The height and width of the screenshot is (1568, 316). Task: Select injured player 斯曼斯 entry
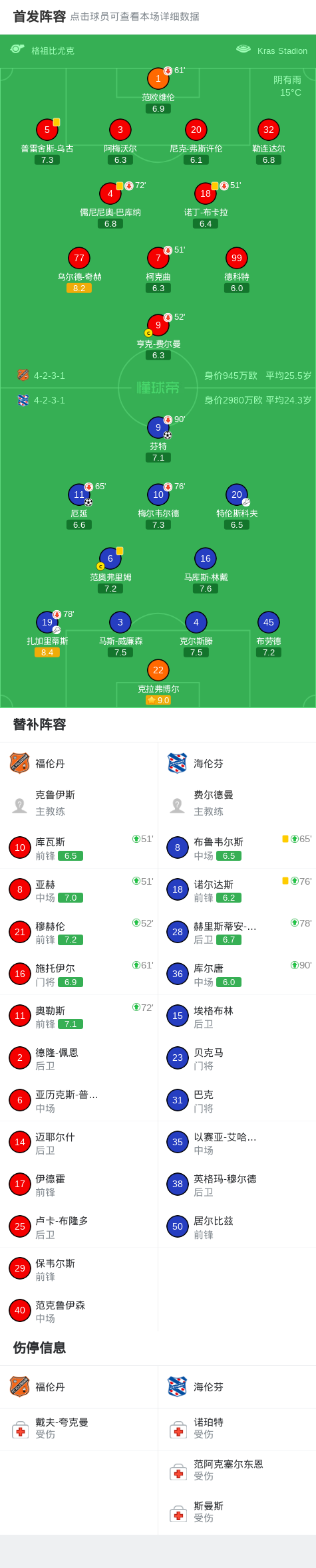(237, 1512)
